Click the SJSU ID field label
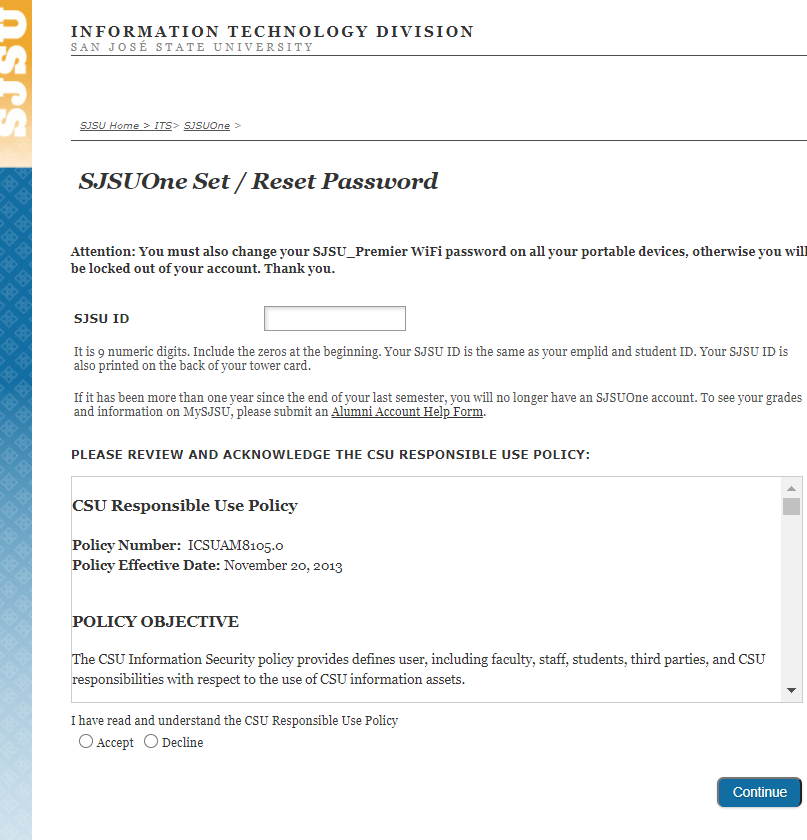The image size is (807, 840). 102,319
